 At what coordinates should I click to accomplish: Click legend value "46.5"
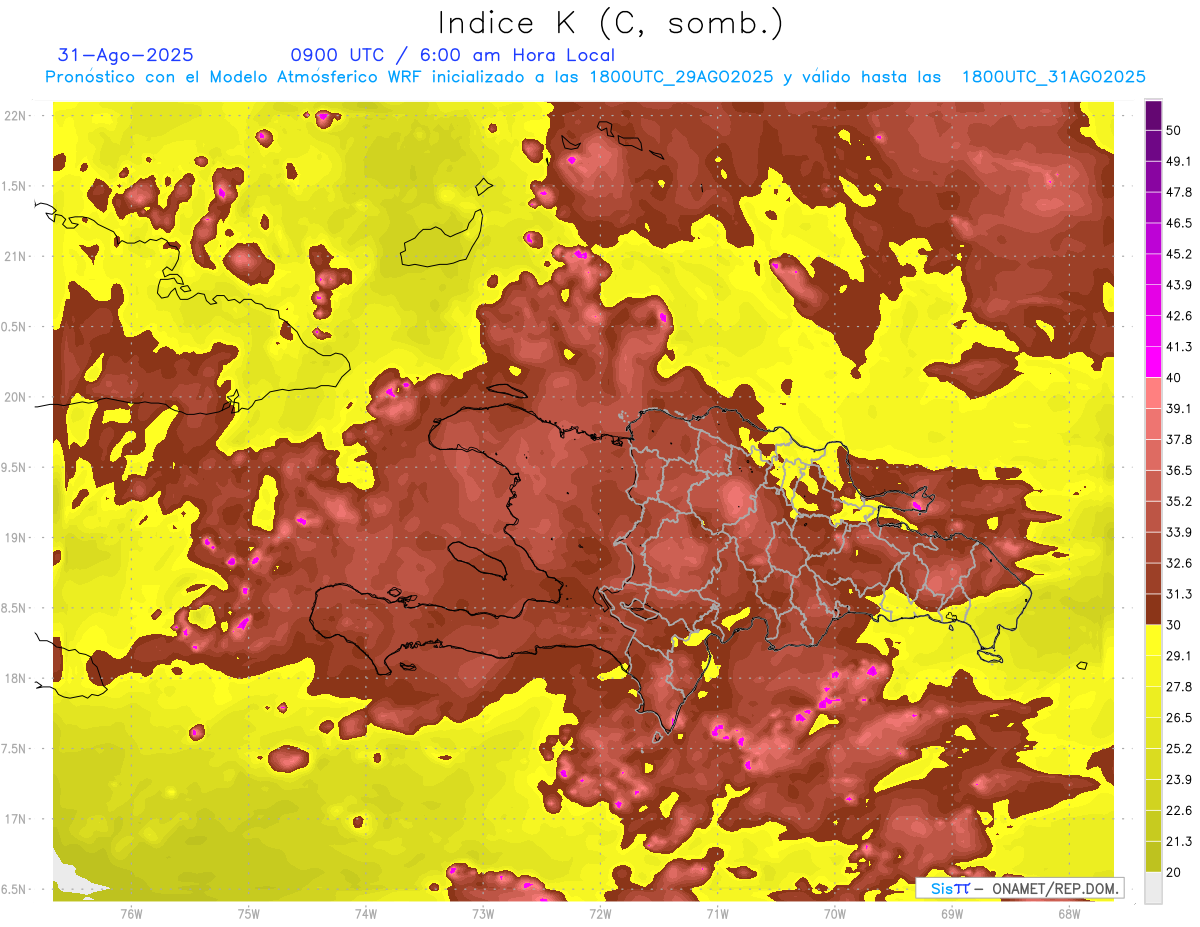coord(1179,223)
